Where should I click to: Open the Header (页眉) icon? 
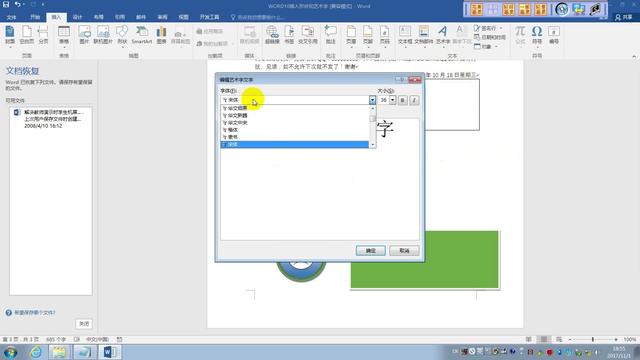(x=351, y=35)
